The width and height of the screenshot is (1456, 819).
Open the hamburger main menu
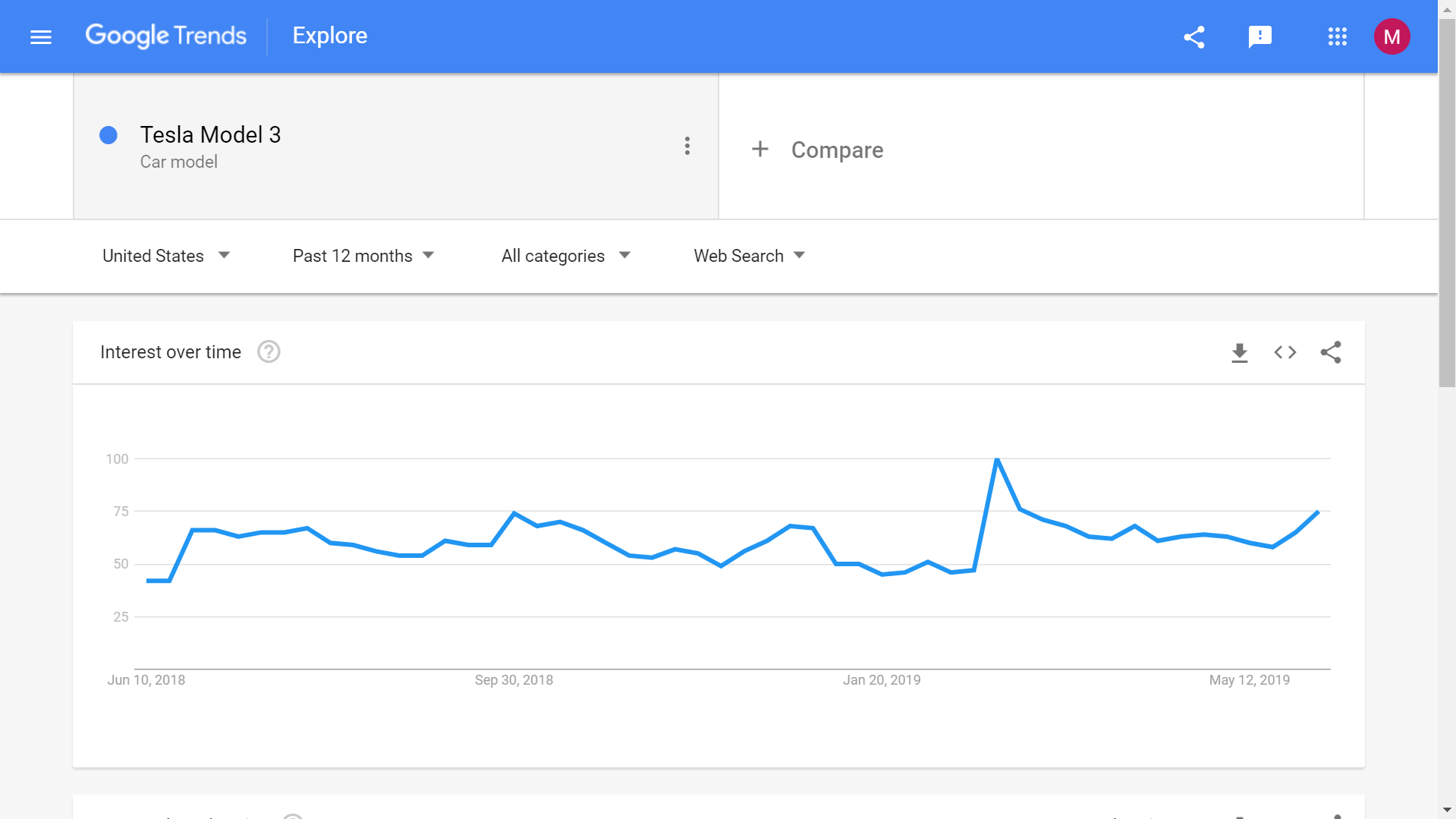41,36
